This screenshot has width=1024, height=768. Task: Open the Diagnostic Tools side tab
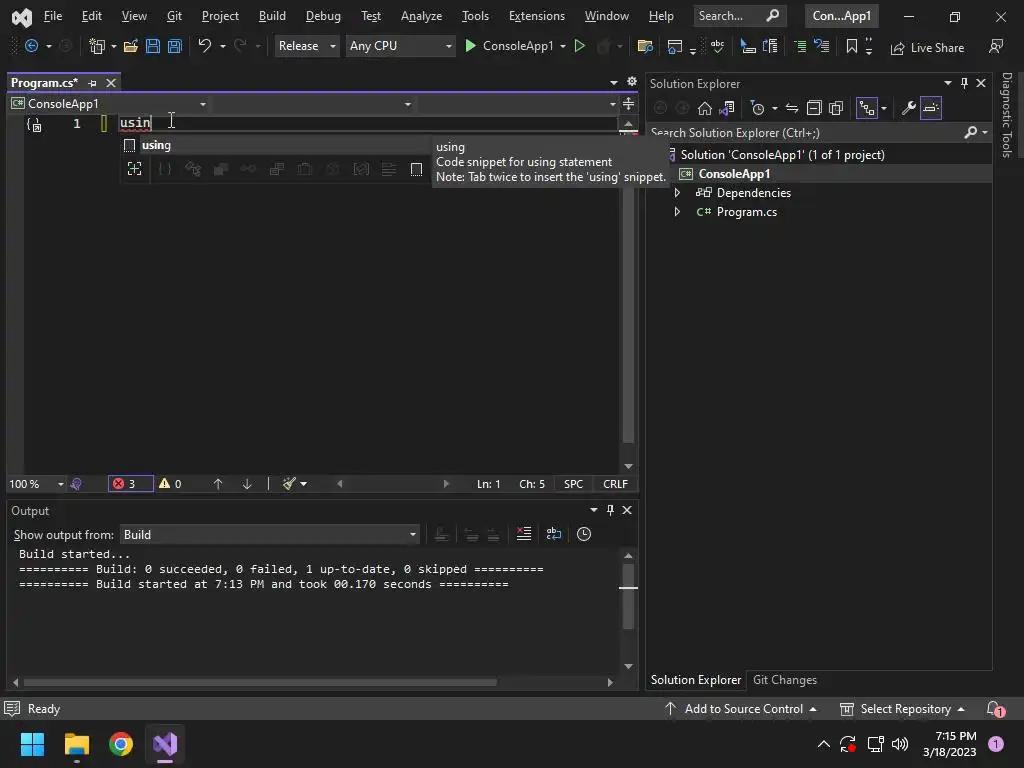click(x=1007, y=115)
